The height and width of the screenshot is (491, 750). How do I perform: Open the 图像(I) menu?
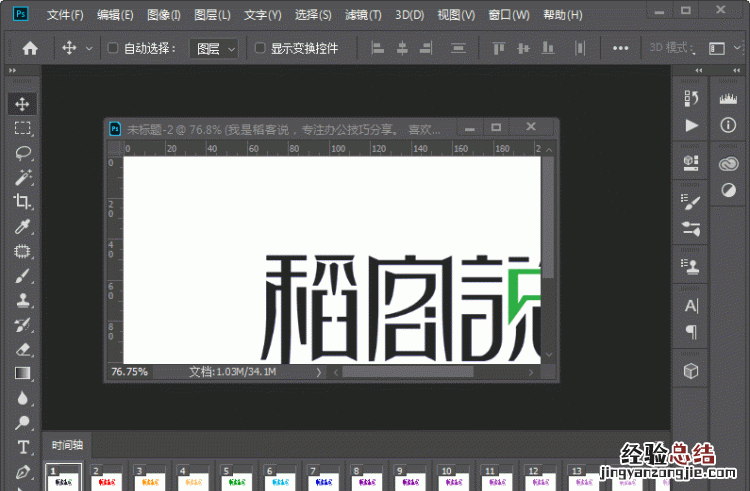(164, 15)
